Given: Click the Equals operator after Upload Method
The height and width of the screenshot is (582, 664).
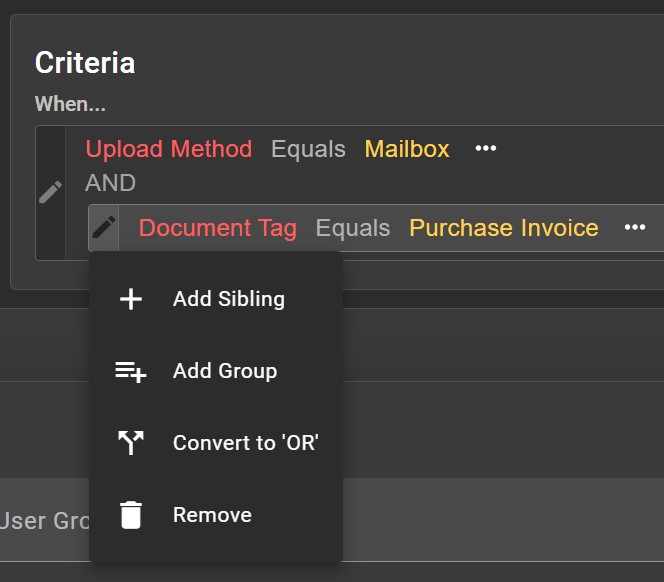Looking at the screenshot, I should click(x=308, y=149).
